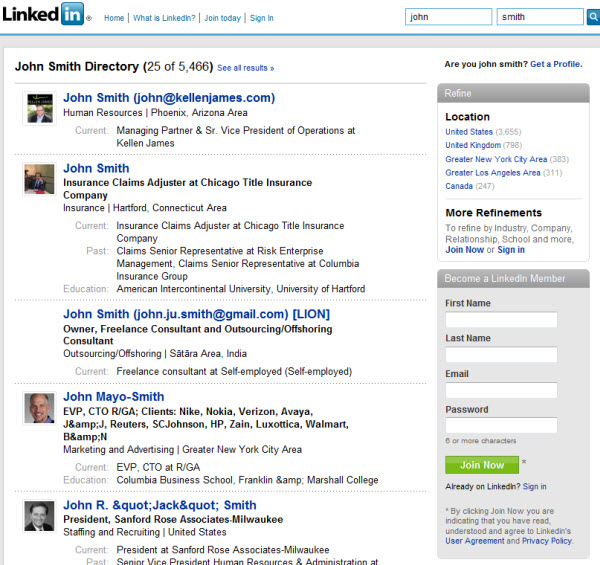The width and height of the screenshot is (600, 565).
Task: Refine by United States location
Action: 469,132
